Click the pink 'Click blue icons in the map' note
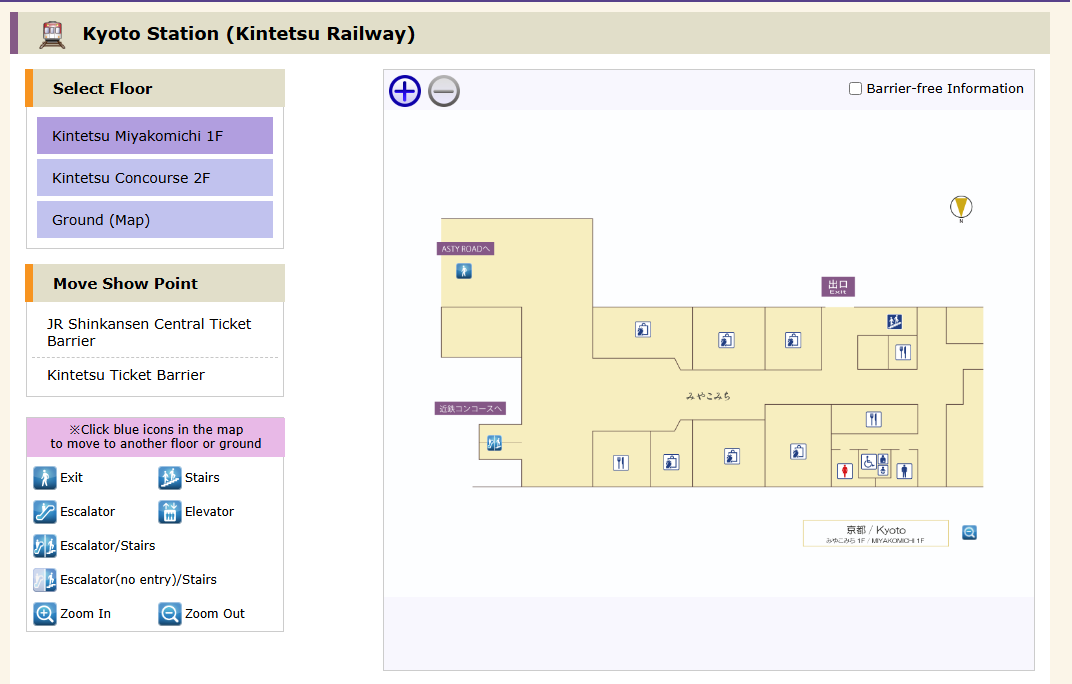The height and width of the screenshot is (684, 1072). click(155, 437)
